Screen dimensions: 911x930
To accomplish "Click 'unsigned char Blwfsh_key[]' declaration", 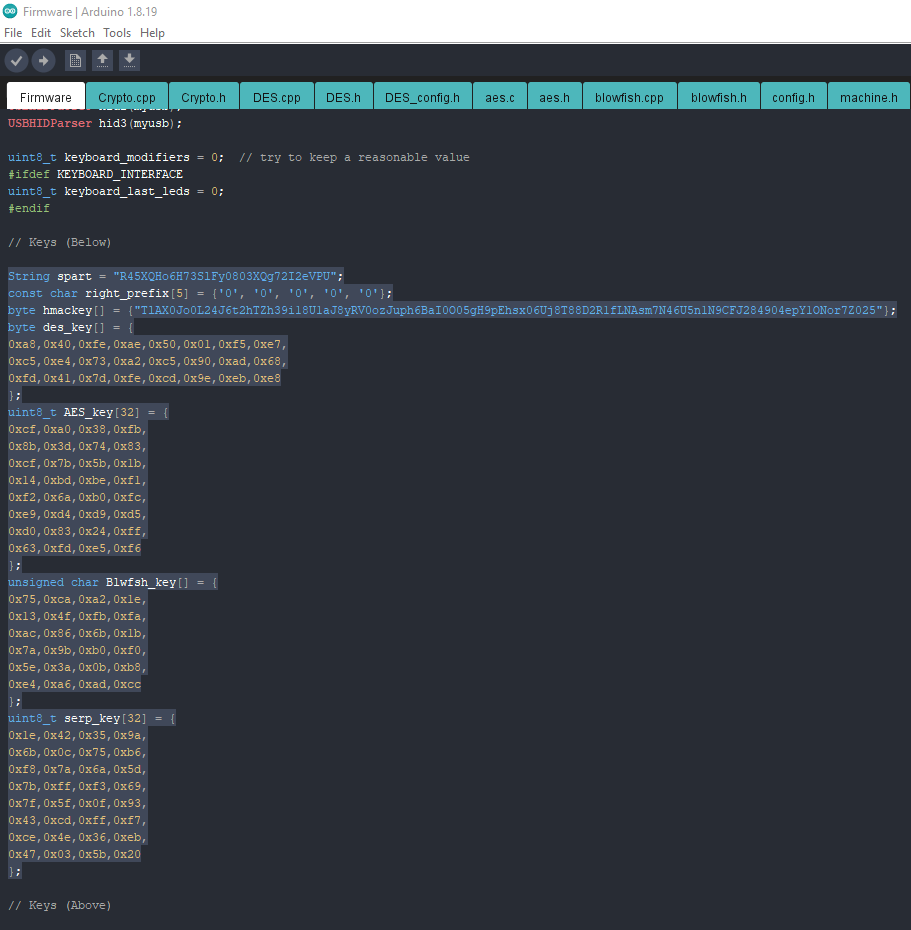I will [x=113, y=582].
